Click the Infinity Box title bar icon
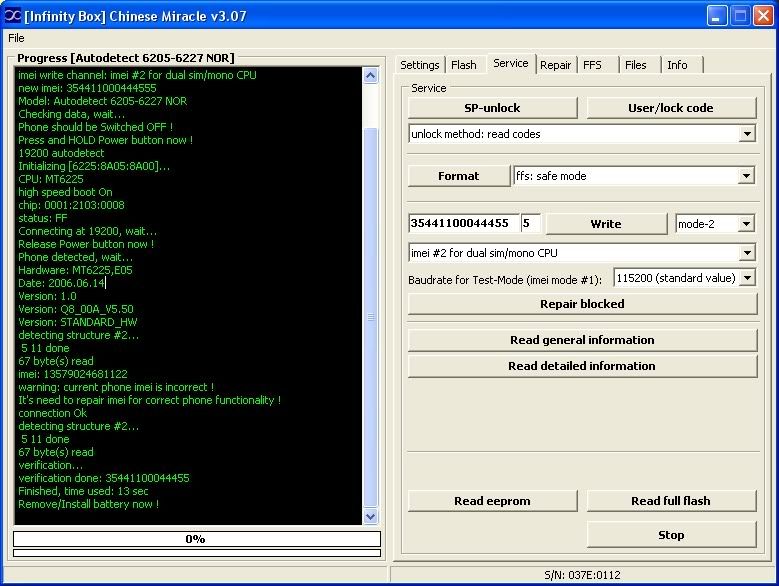This screenshot has width=779, height=586. pos(12,15)
